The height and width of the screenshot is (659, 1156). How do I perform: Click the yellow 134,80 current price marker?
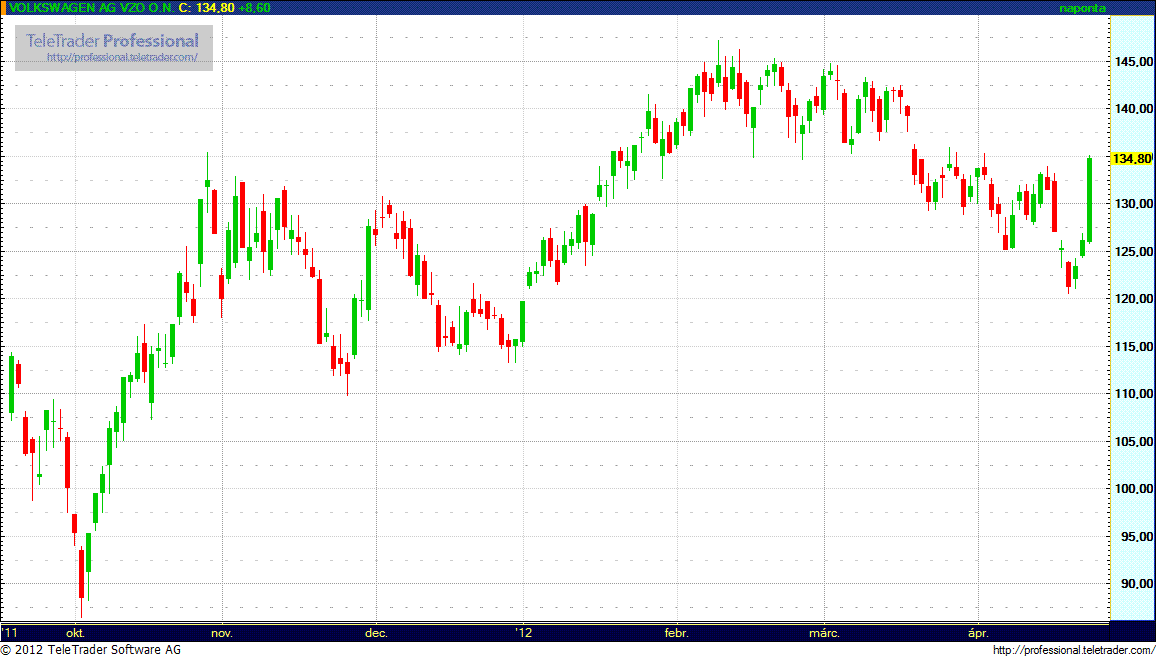1131,158
